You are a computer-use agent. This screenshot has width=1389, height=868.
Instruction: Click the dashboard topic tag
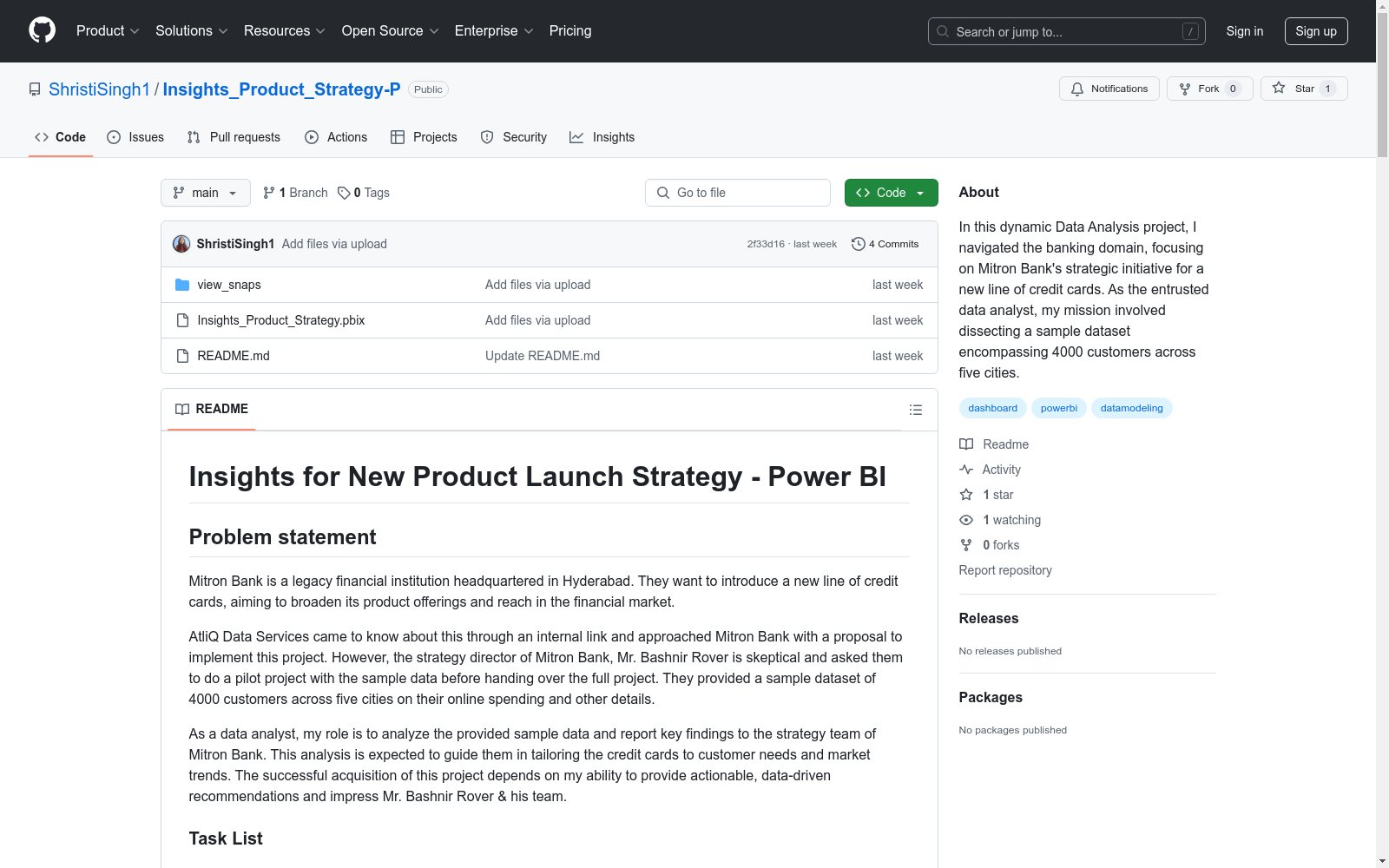tap(993, 408)
